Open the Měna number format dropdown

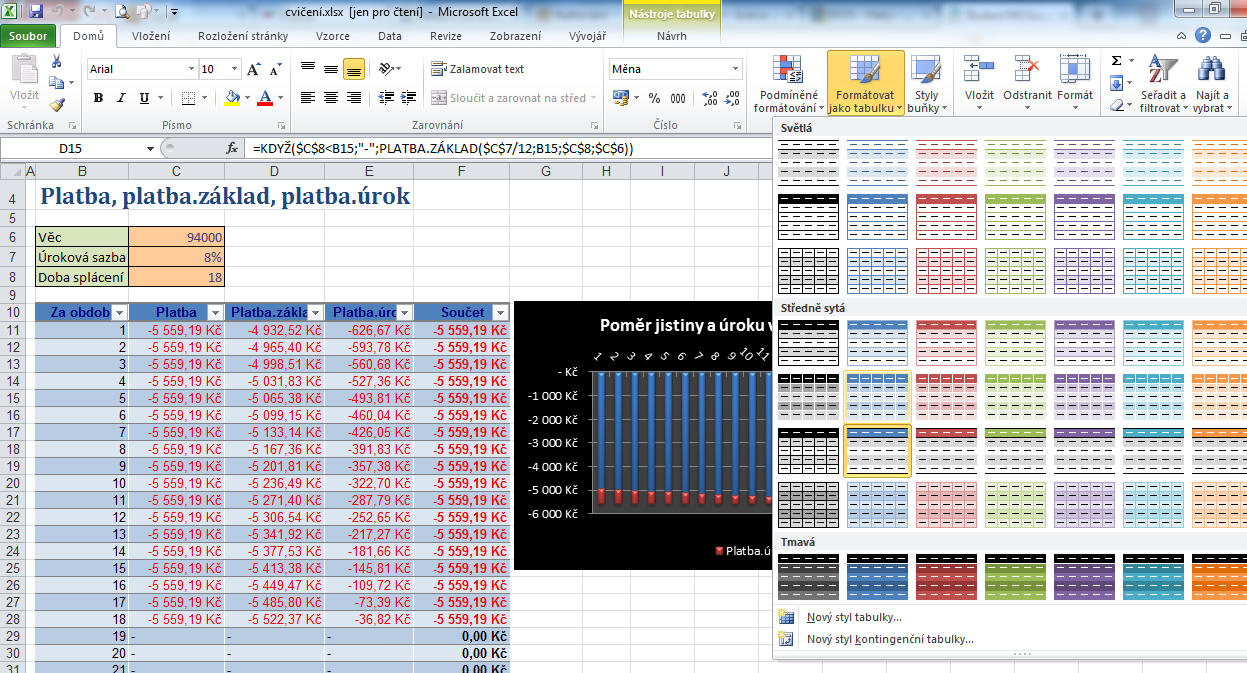tap(736, 69)
